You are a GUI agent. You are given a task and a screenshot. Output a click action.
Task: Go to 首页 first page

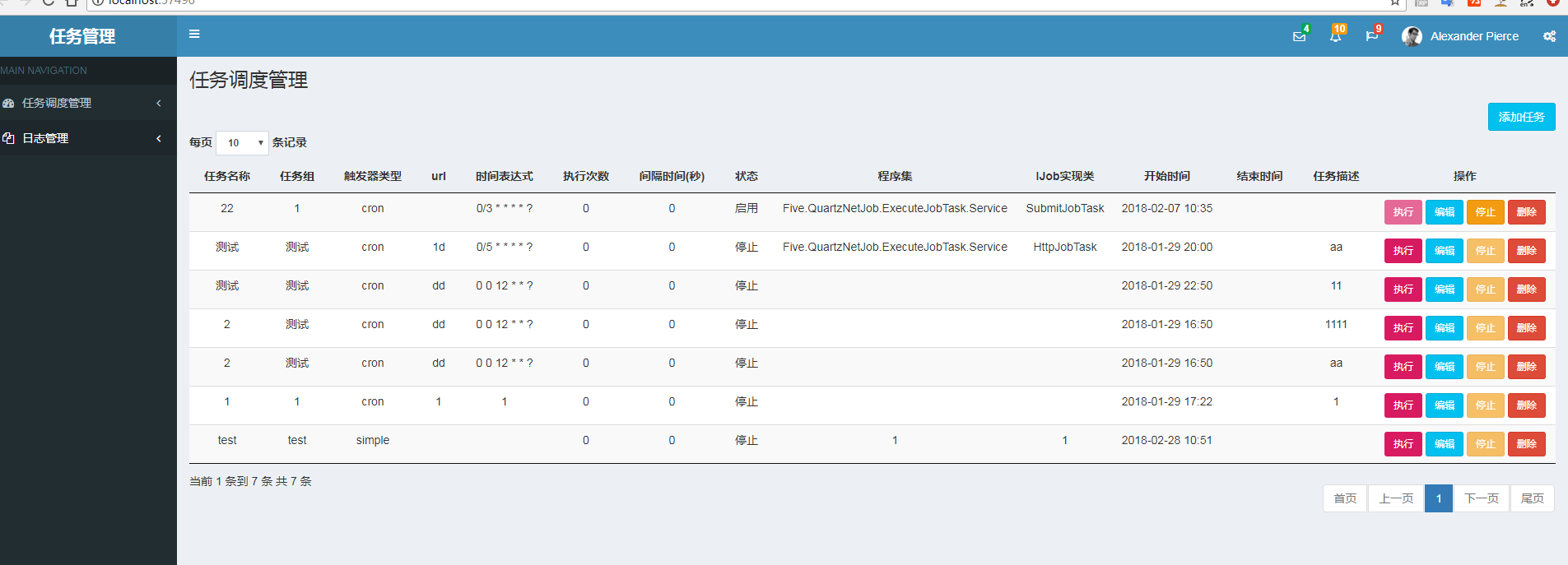[x=1345, y=498]
